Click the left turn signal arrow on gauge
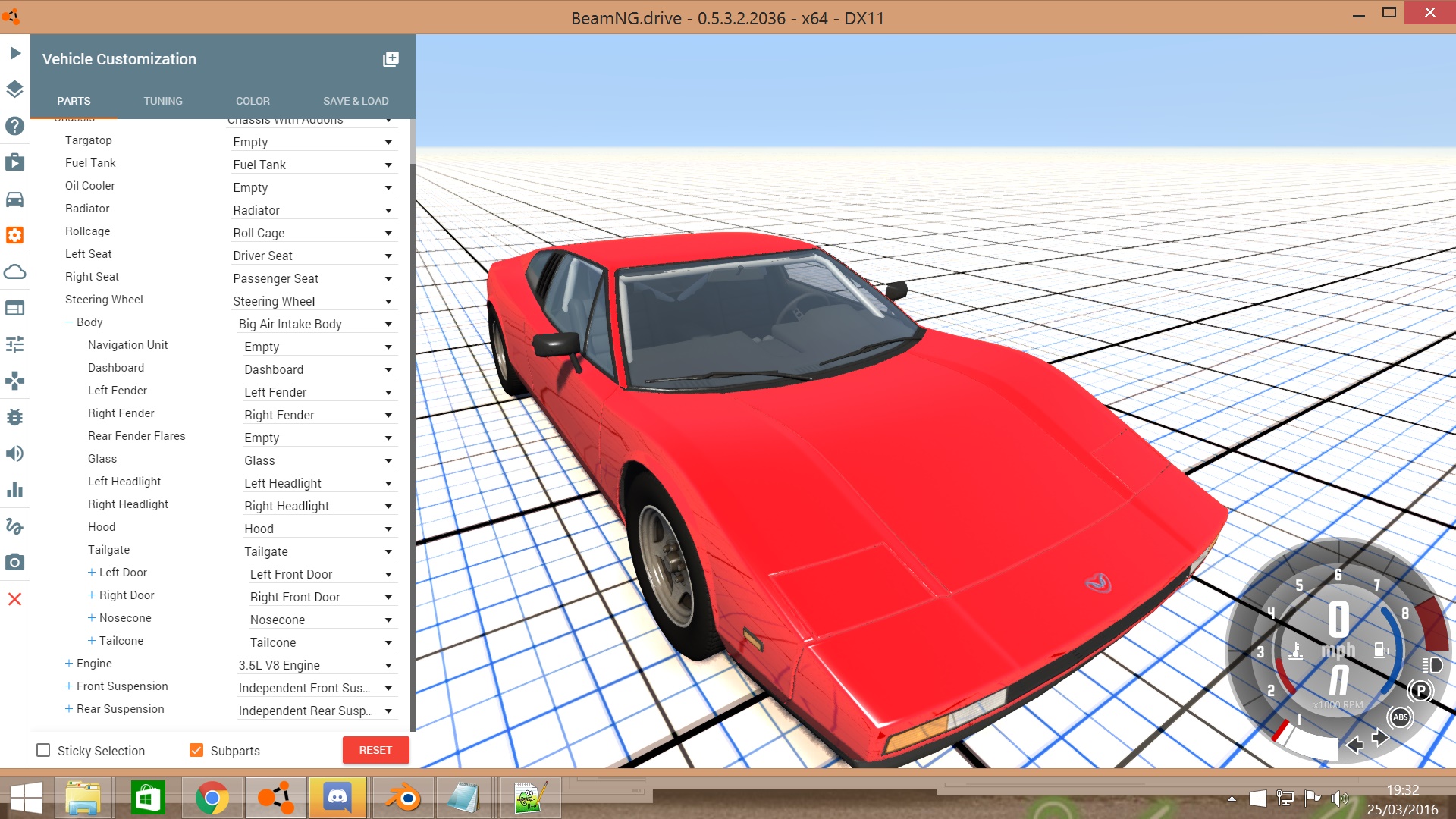The image size is (1456, 819). pos(1355,745)
